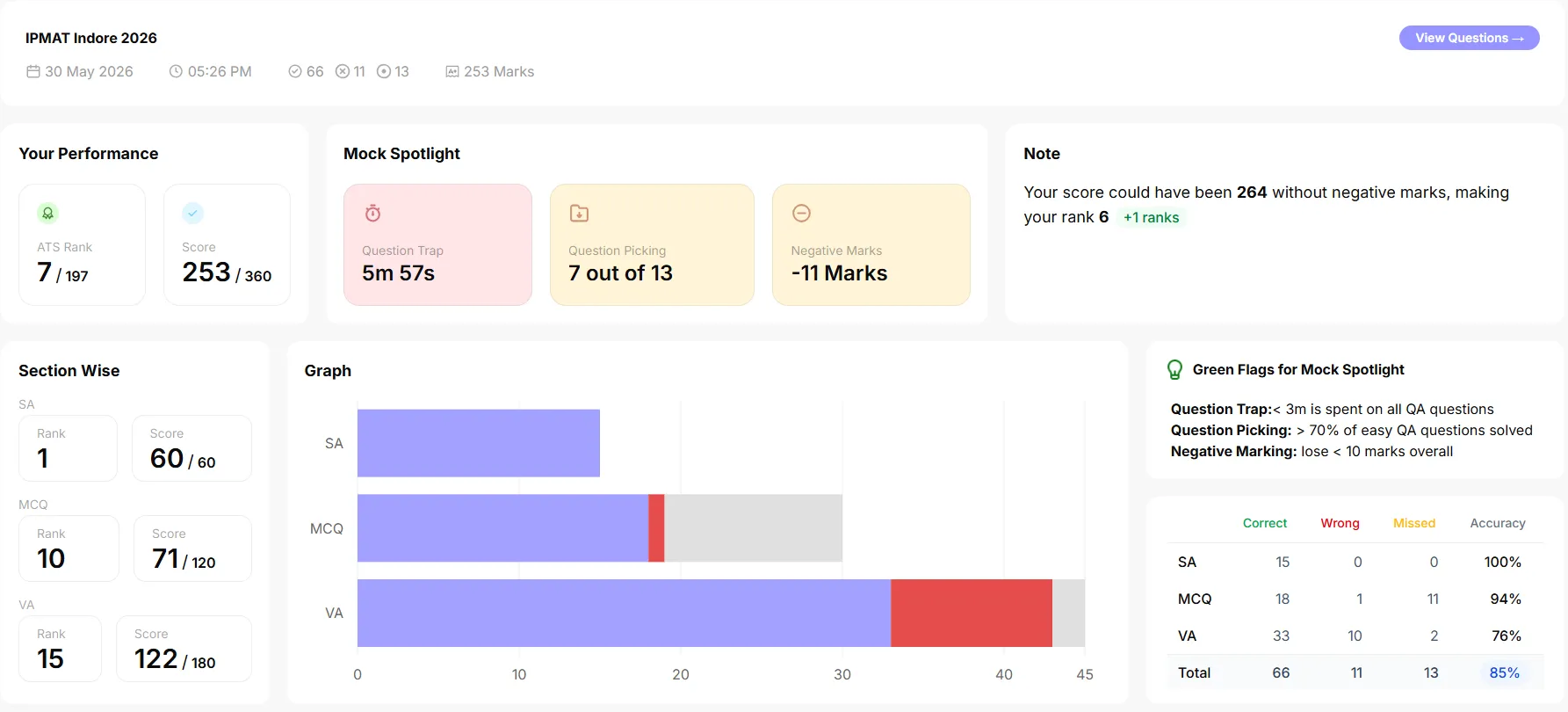Image resolution: width=1568 pixels, height=712 pixels.
Task: Click the SA section Score 60 / 60 card
Action: [x=191, y=448]
